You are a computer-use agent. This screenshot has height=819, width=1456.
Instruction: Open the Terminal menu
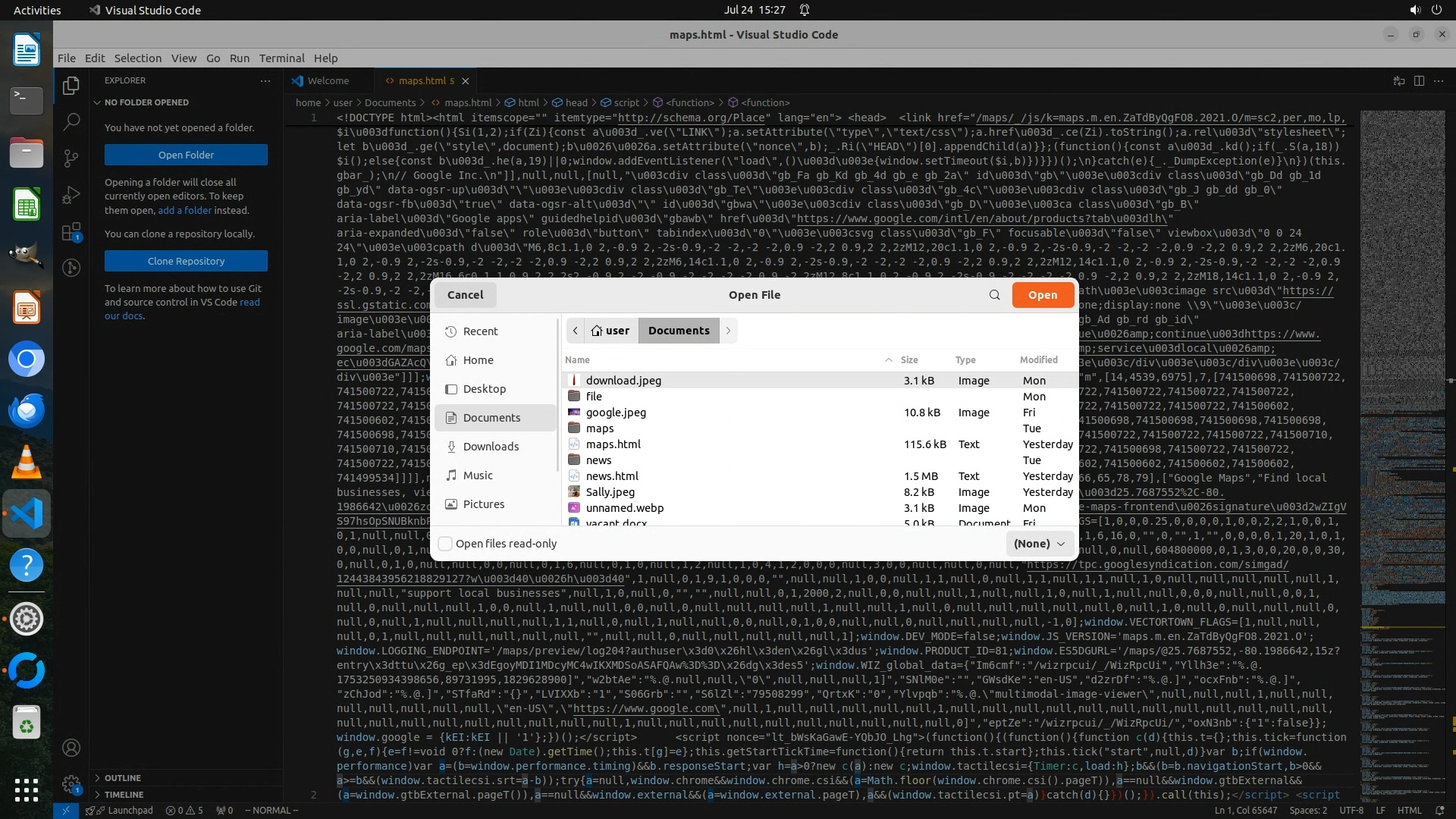281,58
